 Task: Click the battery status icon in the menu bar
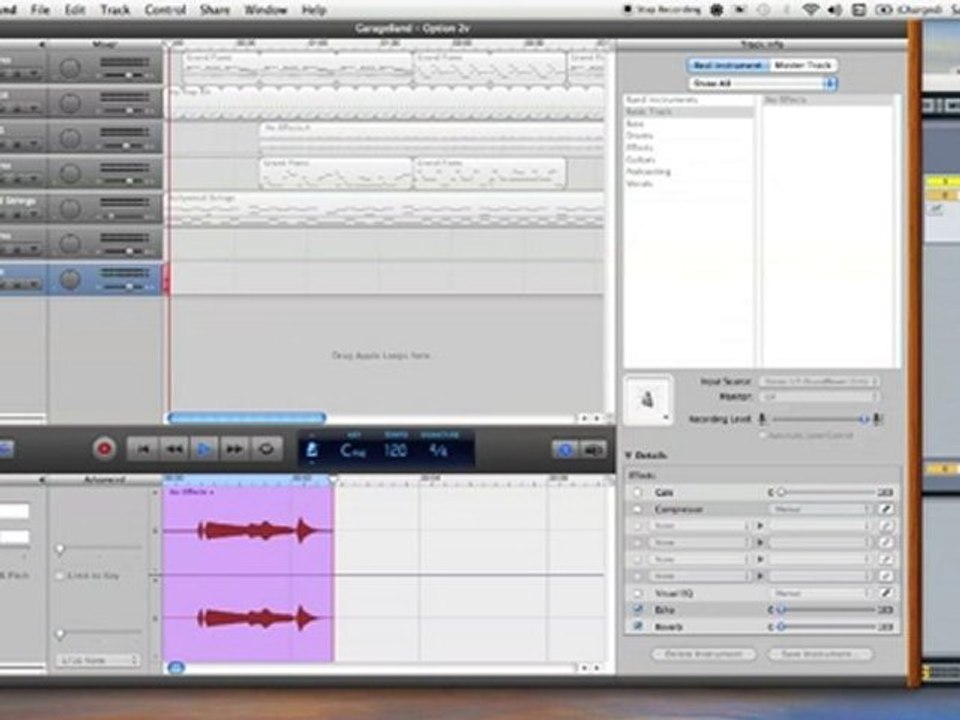click(884, 10)
